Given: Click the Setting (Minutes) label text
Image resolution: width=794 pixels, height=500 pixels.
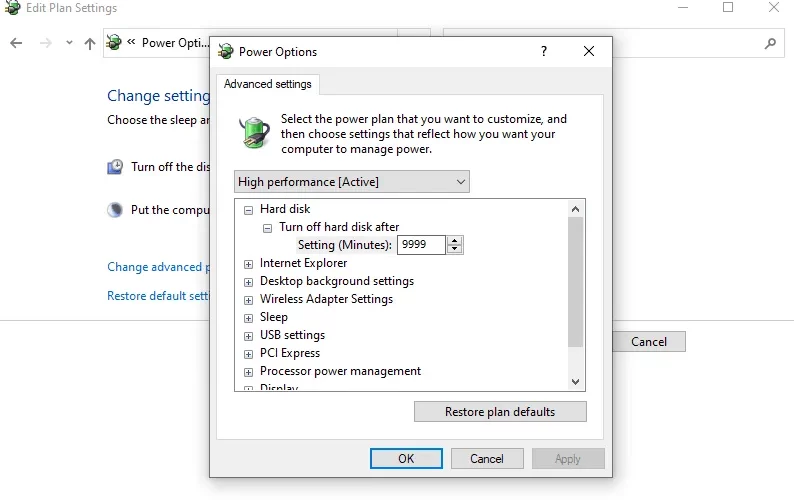Looking at the screenshot, I should (344, 245).
